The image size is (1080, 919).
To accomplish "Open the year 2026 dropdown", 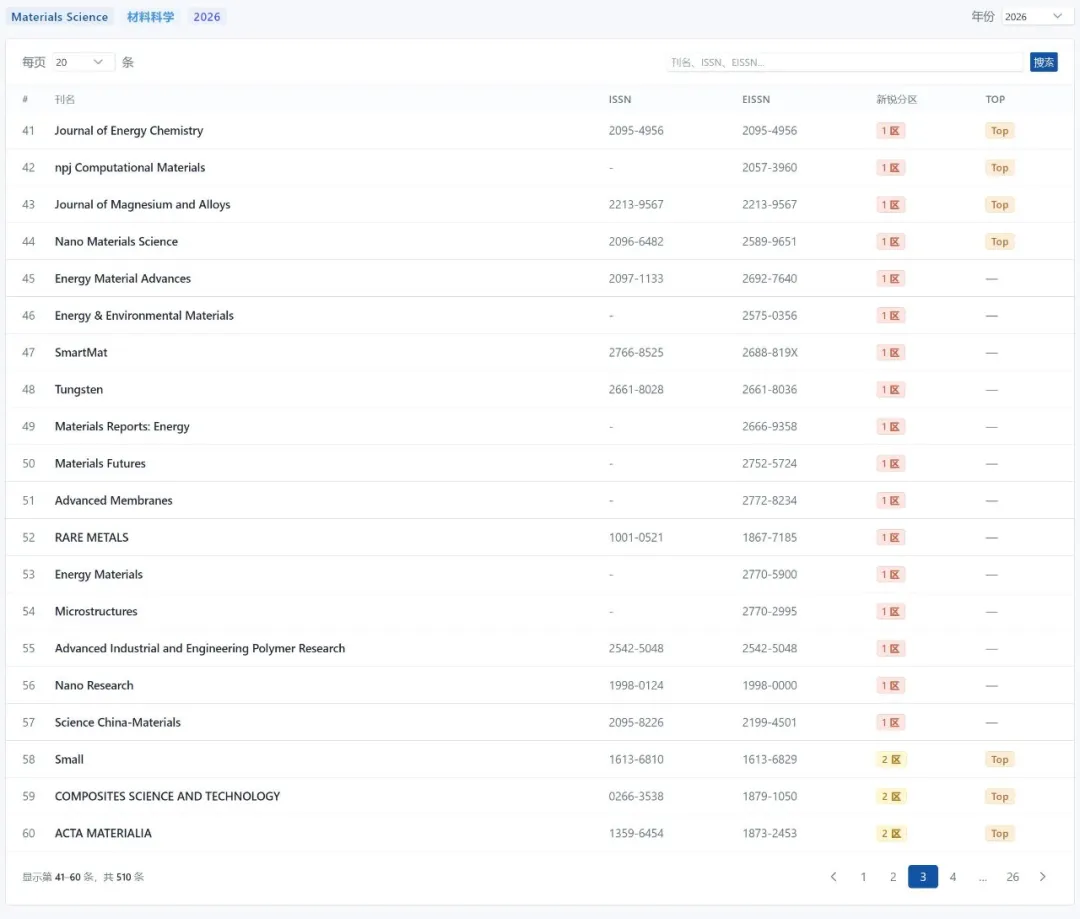I will pos(1034,17).
